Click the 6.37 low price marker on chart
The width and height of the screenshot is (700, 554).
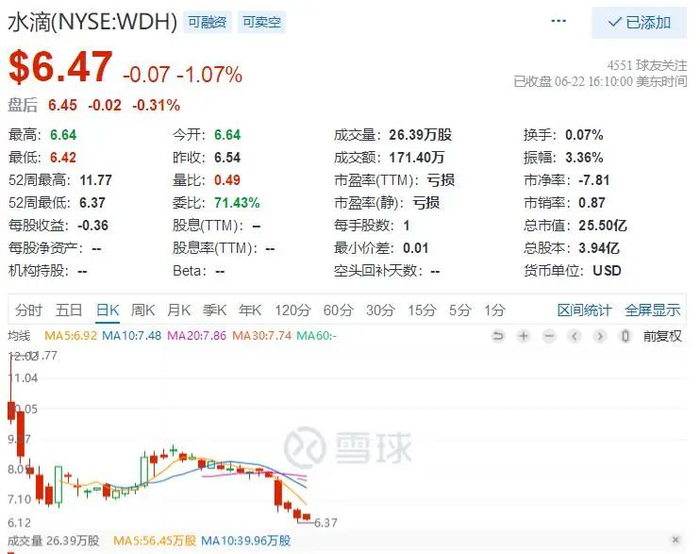(x=325, y=522)
